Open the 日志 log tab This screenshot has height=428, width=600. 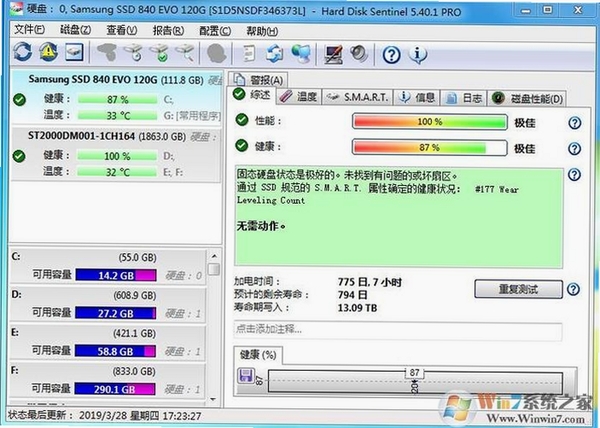pos(464,98)
